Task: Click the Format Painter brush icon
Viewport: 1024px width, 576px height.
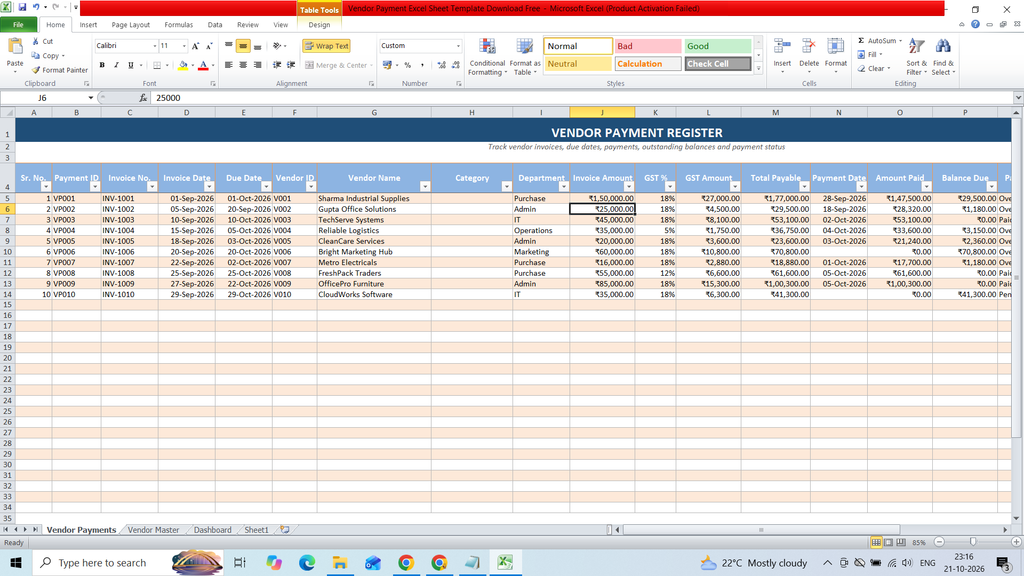Action: coord(36,70)
